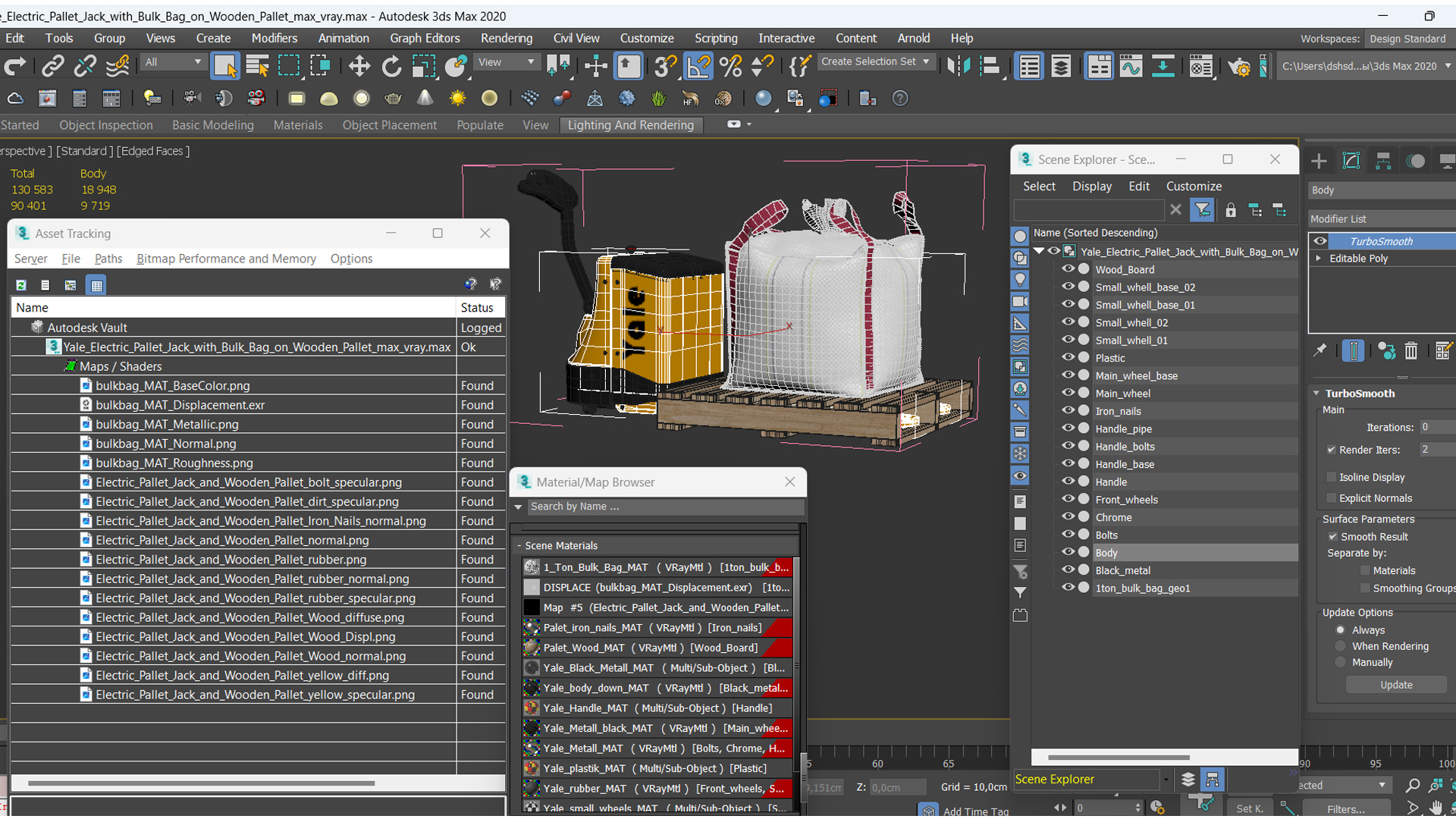The width and height of the screenshot is (1456, 819).
Task: Select the Scale tool in main toolbar
Action: tap(423, 67)
